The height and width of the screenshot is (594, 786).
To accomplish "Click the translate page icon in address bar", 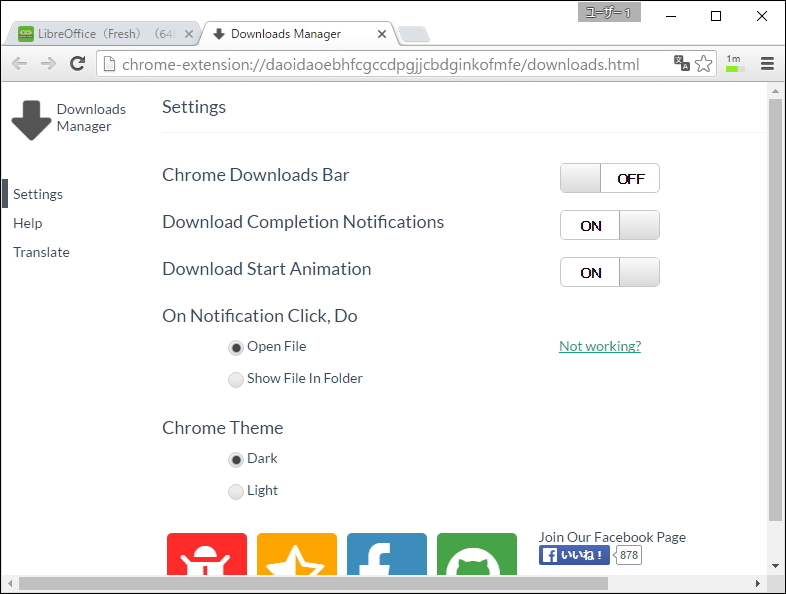I will [682, 63].
